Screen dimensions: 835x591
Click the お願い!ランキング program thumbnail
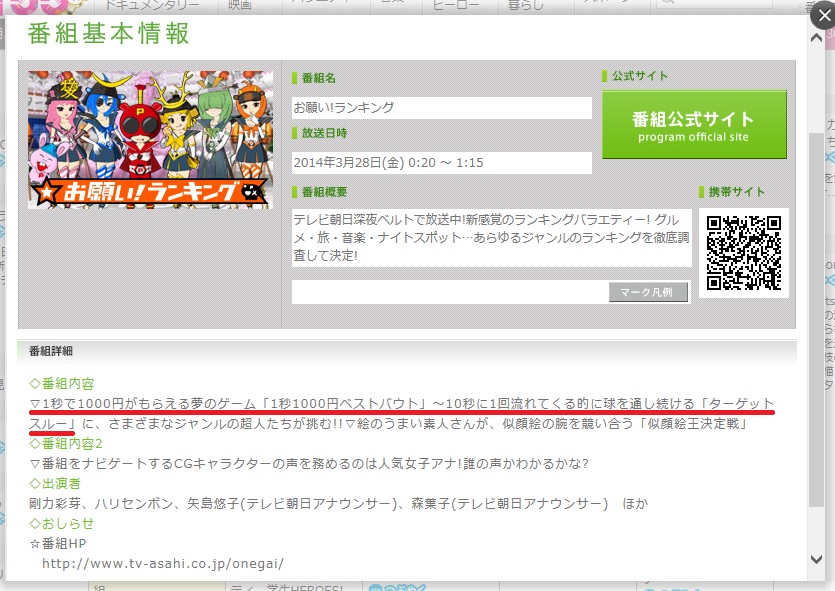pos(150,139)
